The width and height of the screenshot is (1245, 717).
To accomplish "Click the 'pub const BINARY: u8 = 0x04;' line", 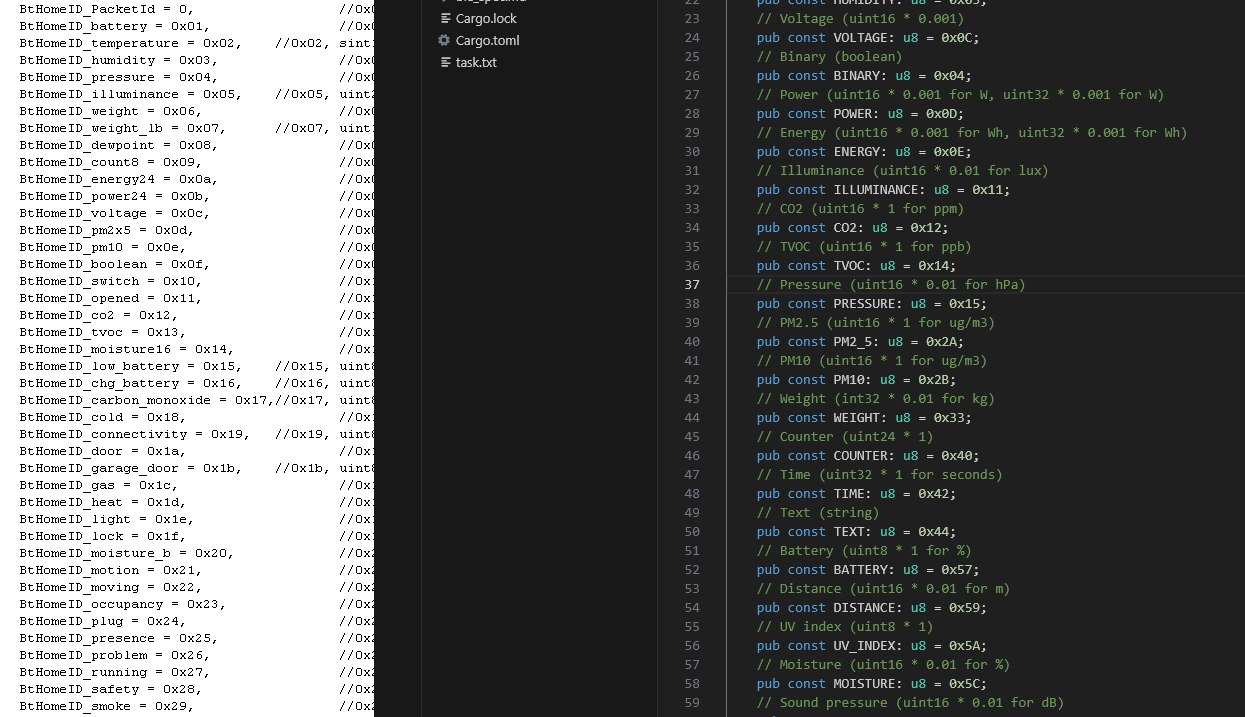I will pyautogui.click(x=864, y=75).
